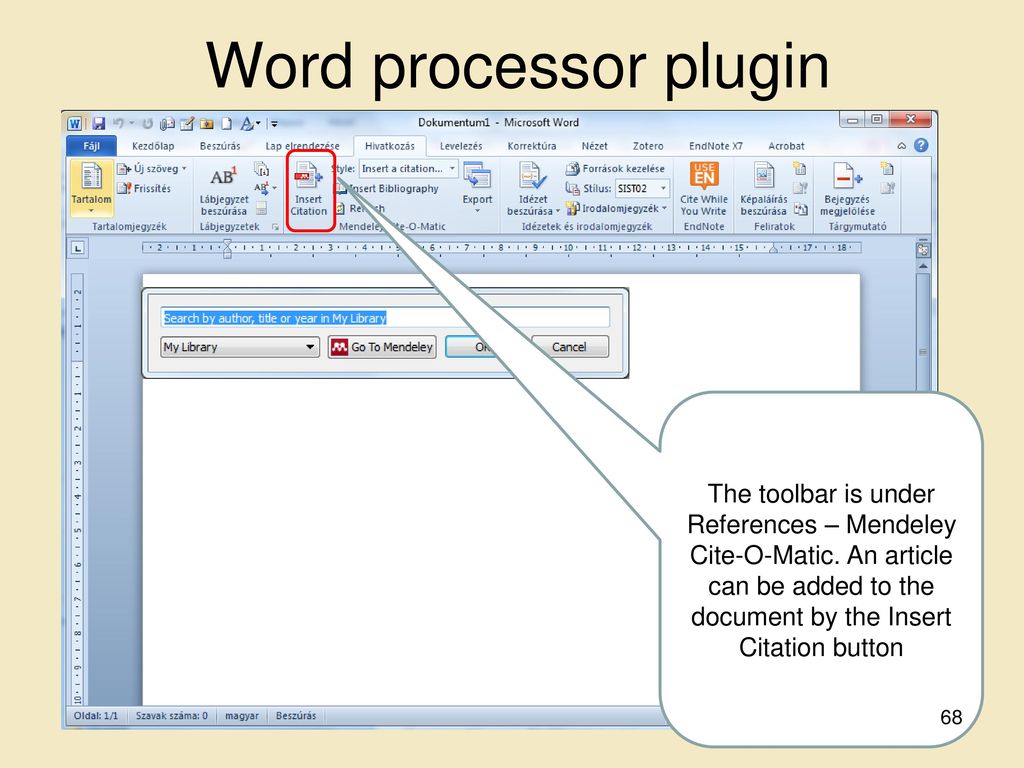This screenshot has height=768, width=1024.
Task: Switch to the Nézet tab
Action: [x=594, y=146]
